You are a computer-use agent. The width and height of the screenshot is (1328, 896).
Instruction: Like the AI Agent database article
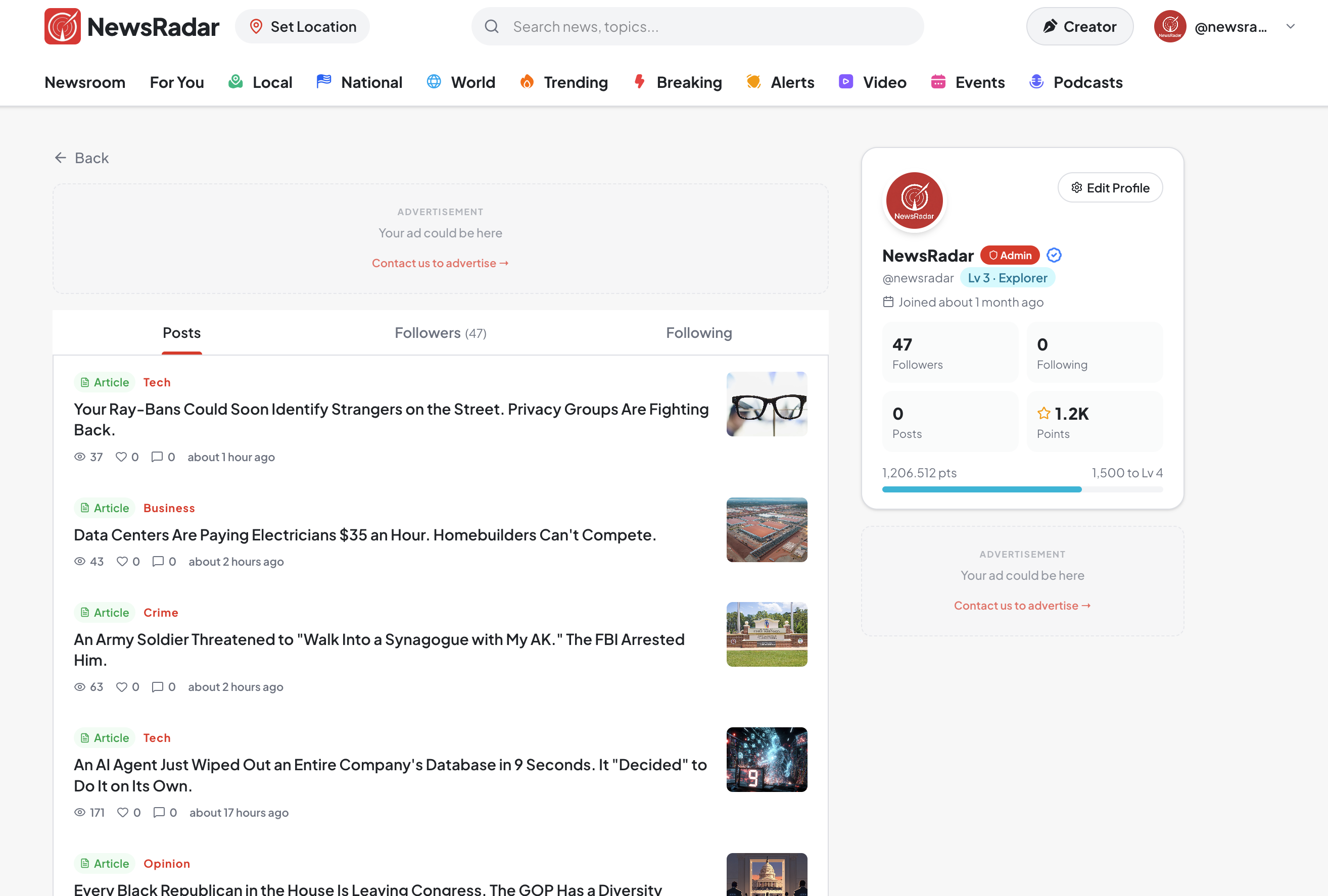[x=123, y=812]
